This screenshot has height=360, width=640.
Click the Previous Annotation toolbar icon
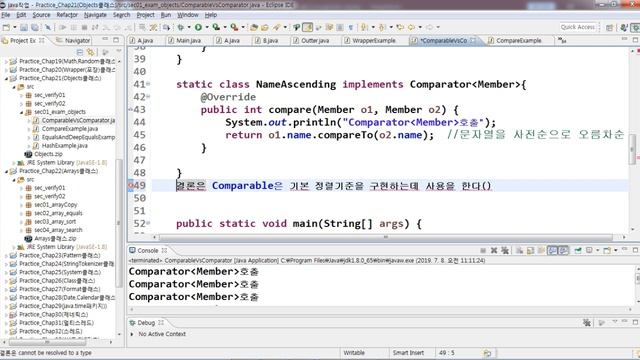pyautogui.click(x=382, y=27)
